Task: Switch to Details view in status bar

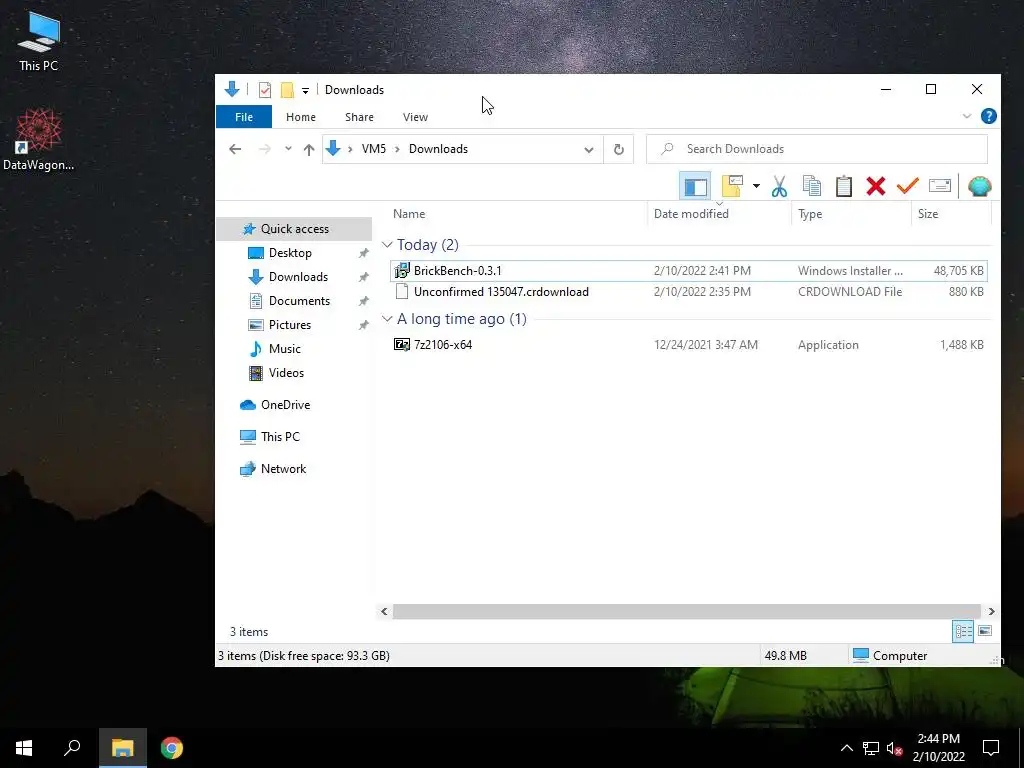Action: (x=963, y=632)
